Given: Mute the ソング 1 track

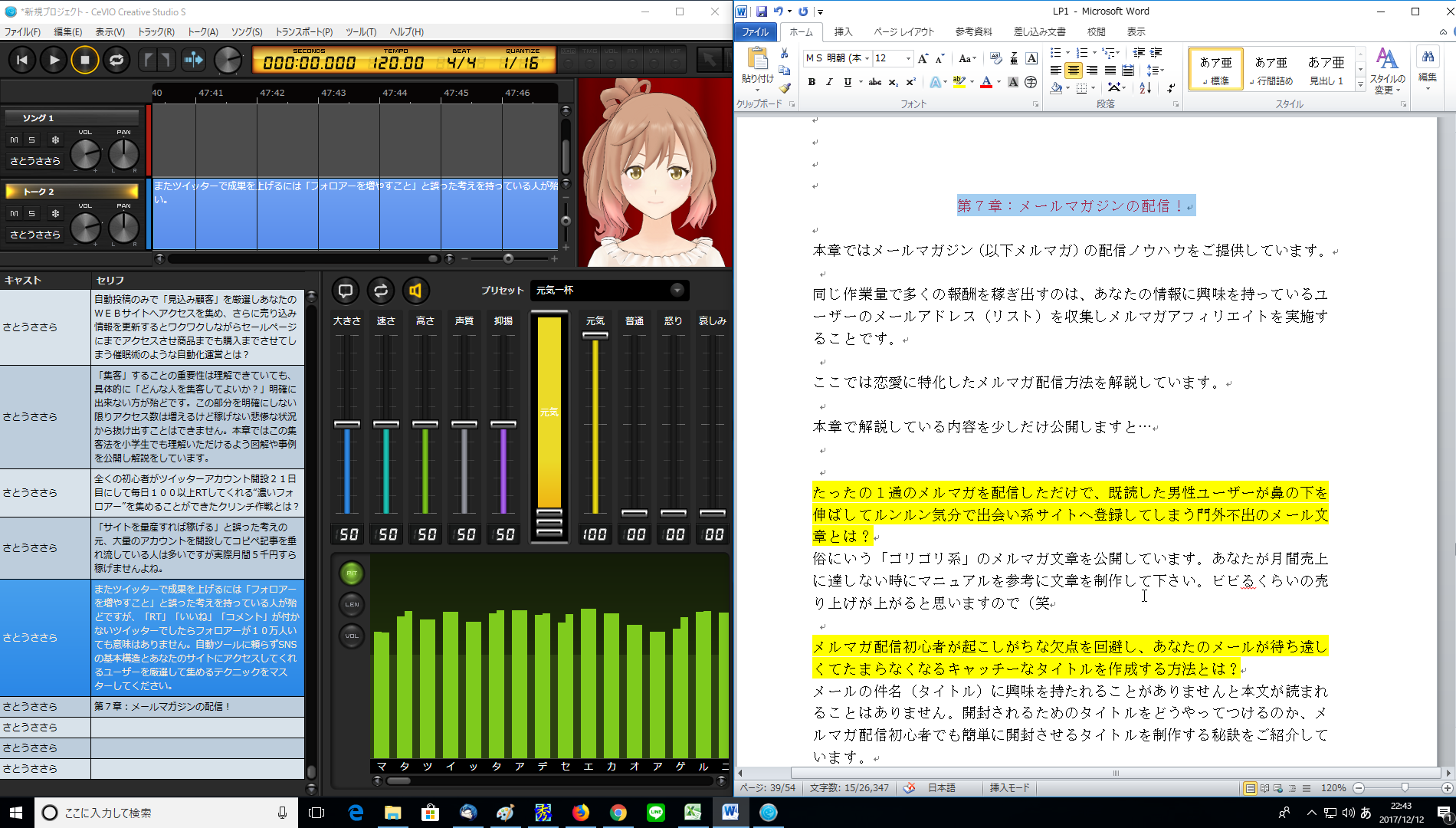Looking at the screenshot, I should click(14, 140).
